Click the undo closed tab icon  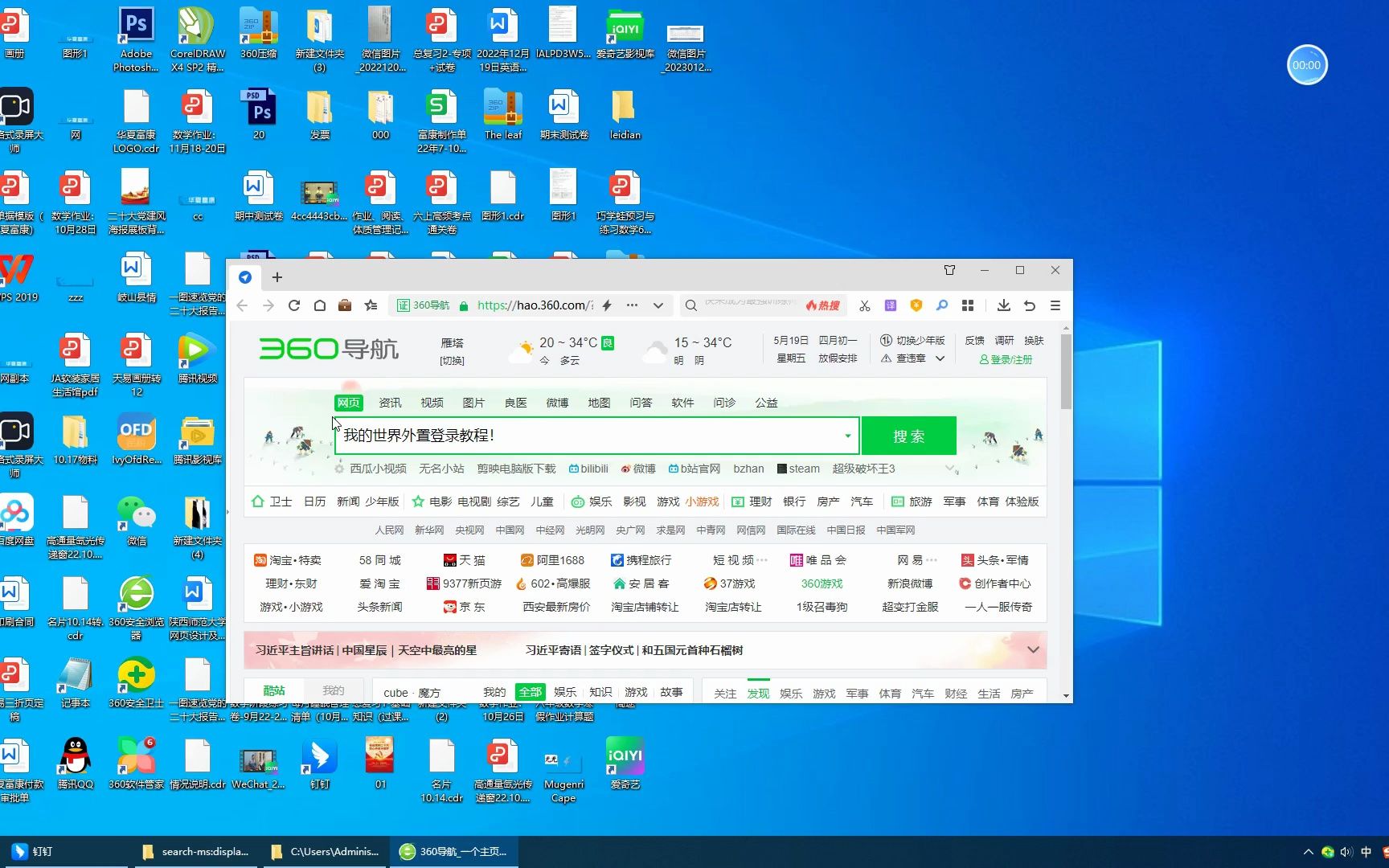pos(1030,305)
